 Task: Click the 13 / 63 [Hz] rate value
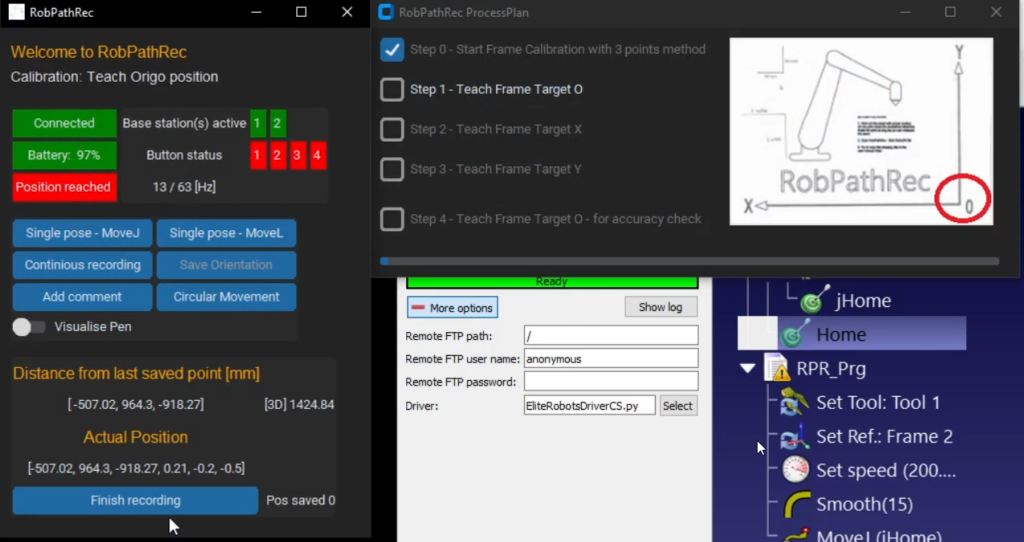(x=184, y=187)
